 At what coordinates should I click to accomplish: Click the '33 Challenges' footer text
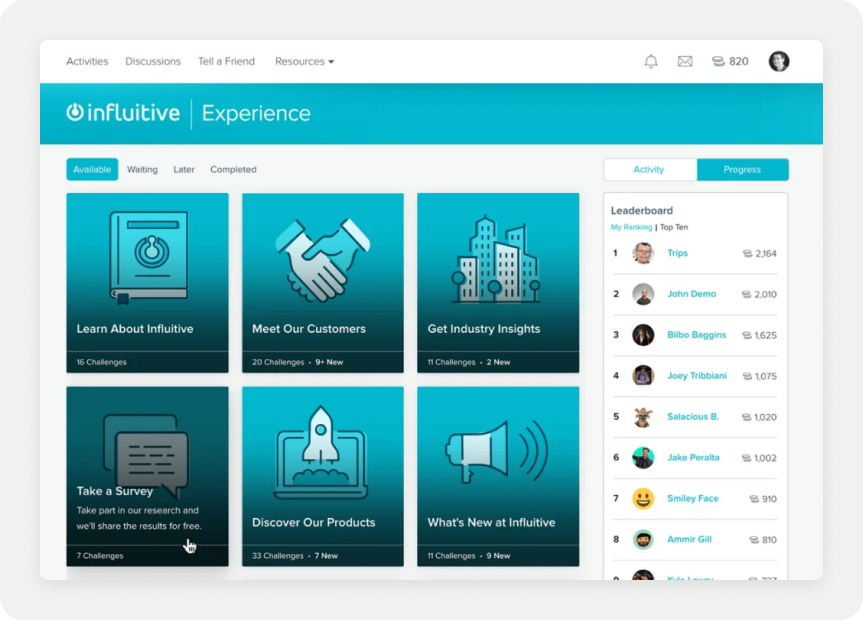277,556
